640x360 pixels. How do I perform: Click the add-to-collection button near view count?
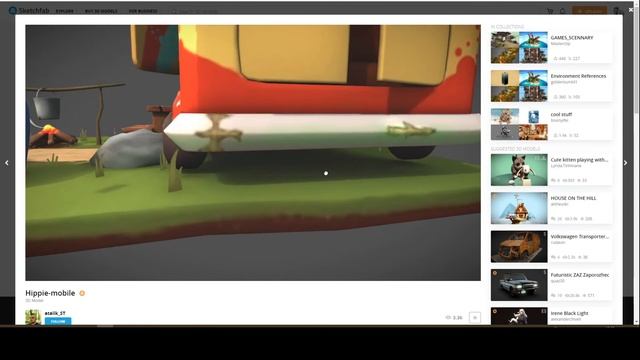[475, 318]
